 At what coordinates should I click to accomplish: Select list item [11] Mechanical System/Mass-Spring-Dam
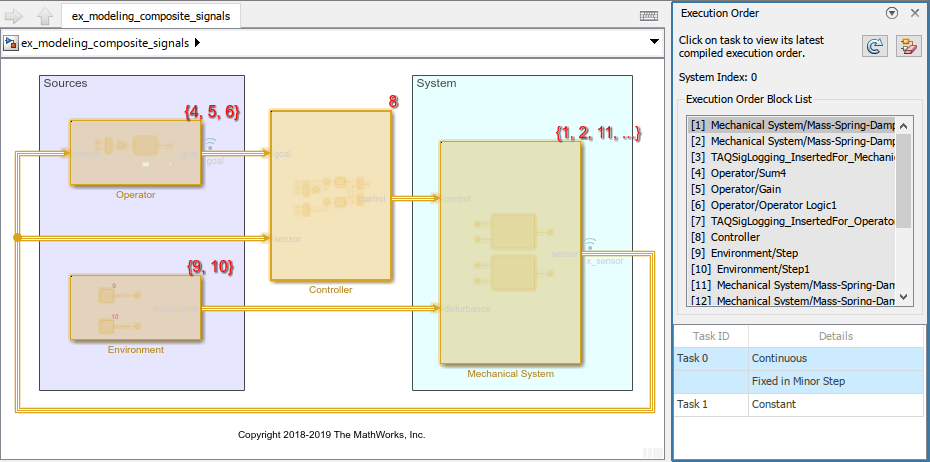[792, 285]
